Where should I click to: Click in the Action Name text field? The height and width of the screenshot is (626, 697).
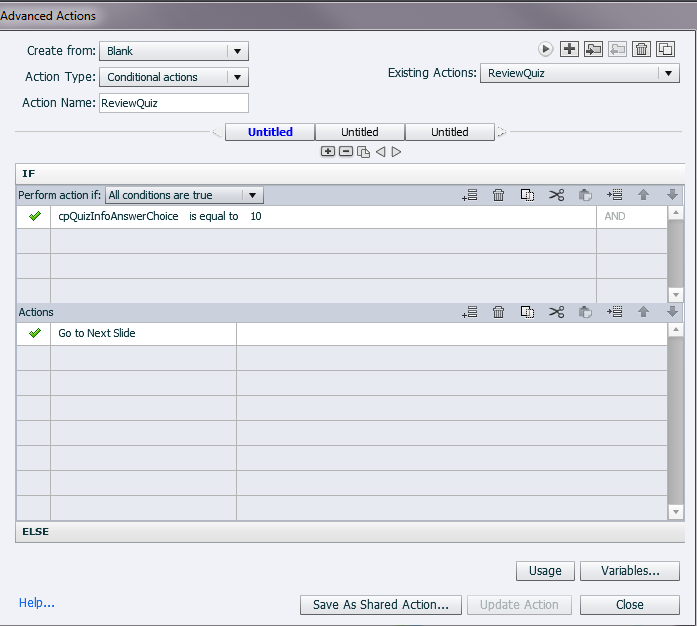[x=173, y=103]
